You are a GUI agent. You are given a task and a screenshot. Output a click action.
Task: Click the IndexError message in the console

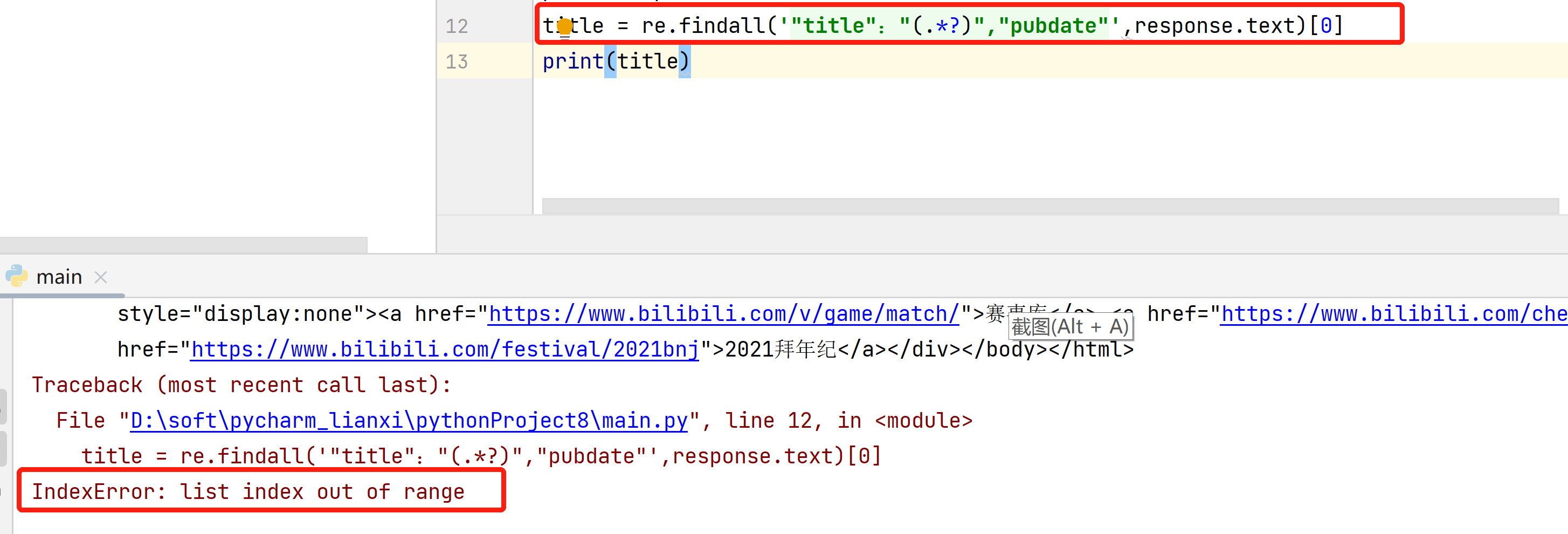[x=248, y=491]
